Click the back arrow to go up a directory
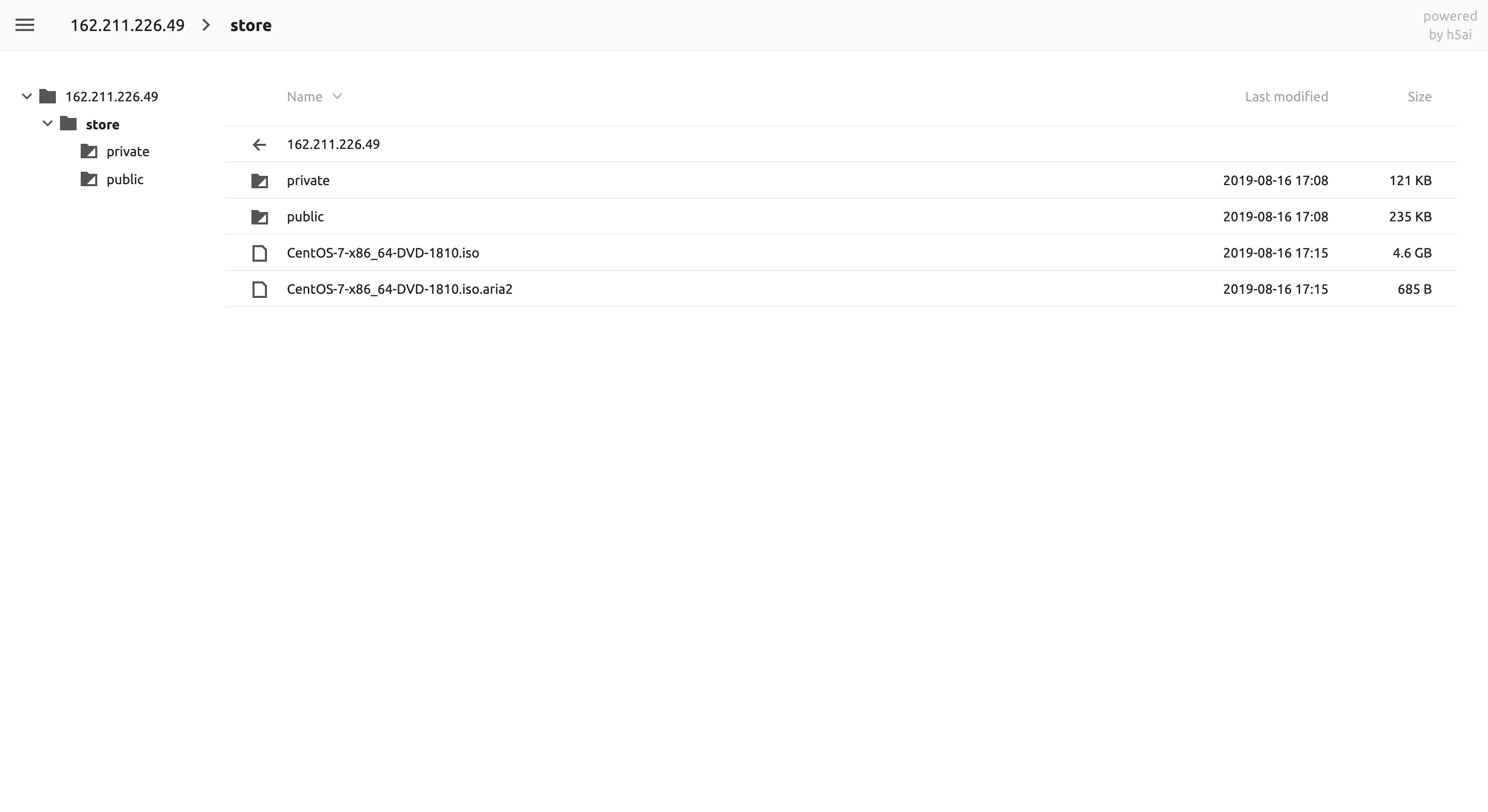This screenshot has height=812, width=1488. point(259,144)
